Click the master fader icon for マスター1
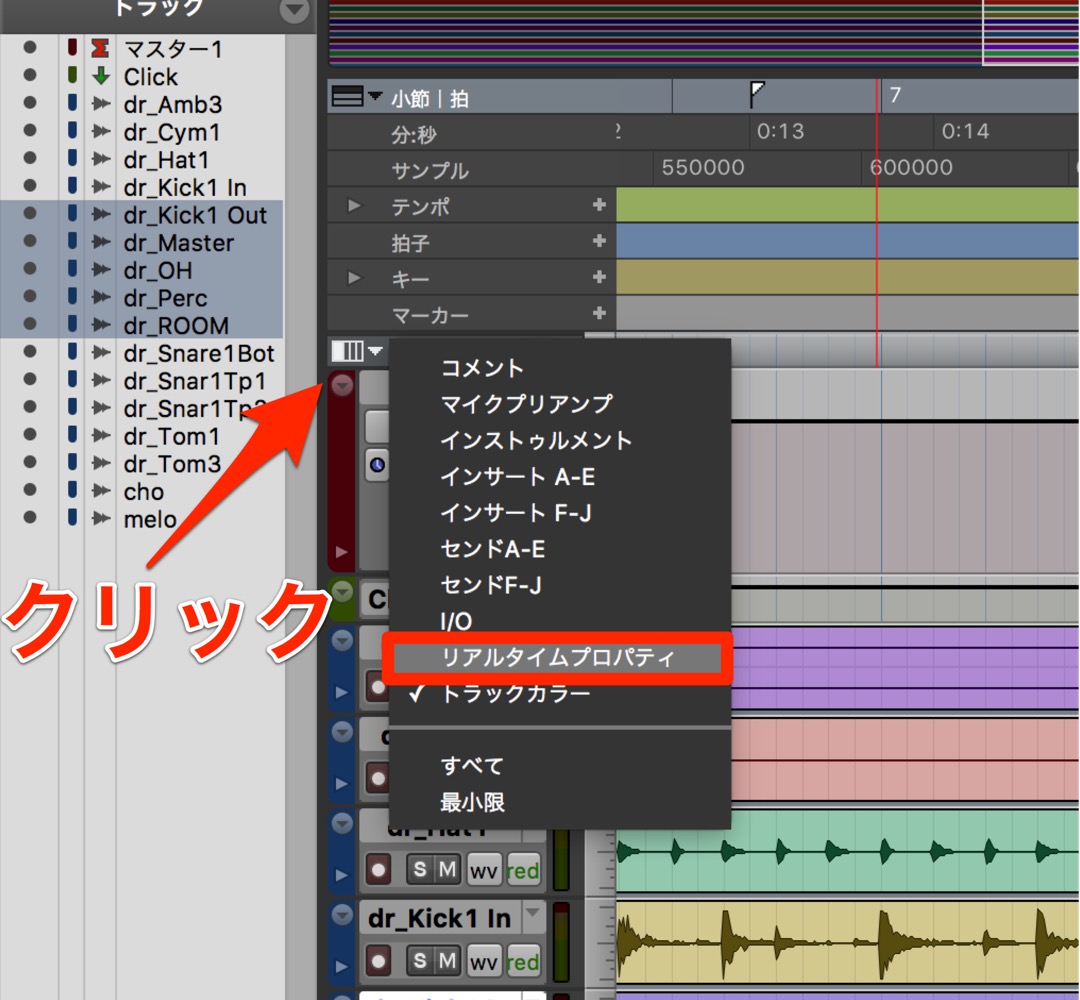 coord(101,48)
